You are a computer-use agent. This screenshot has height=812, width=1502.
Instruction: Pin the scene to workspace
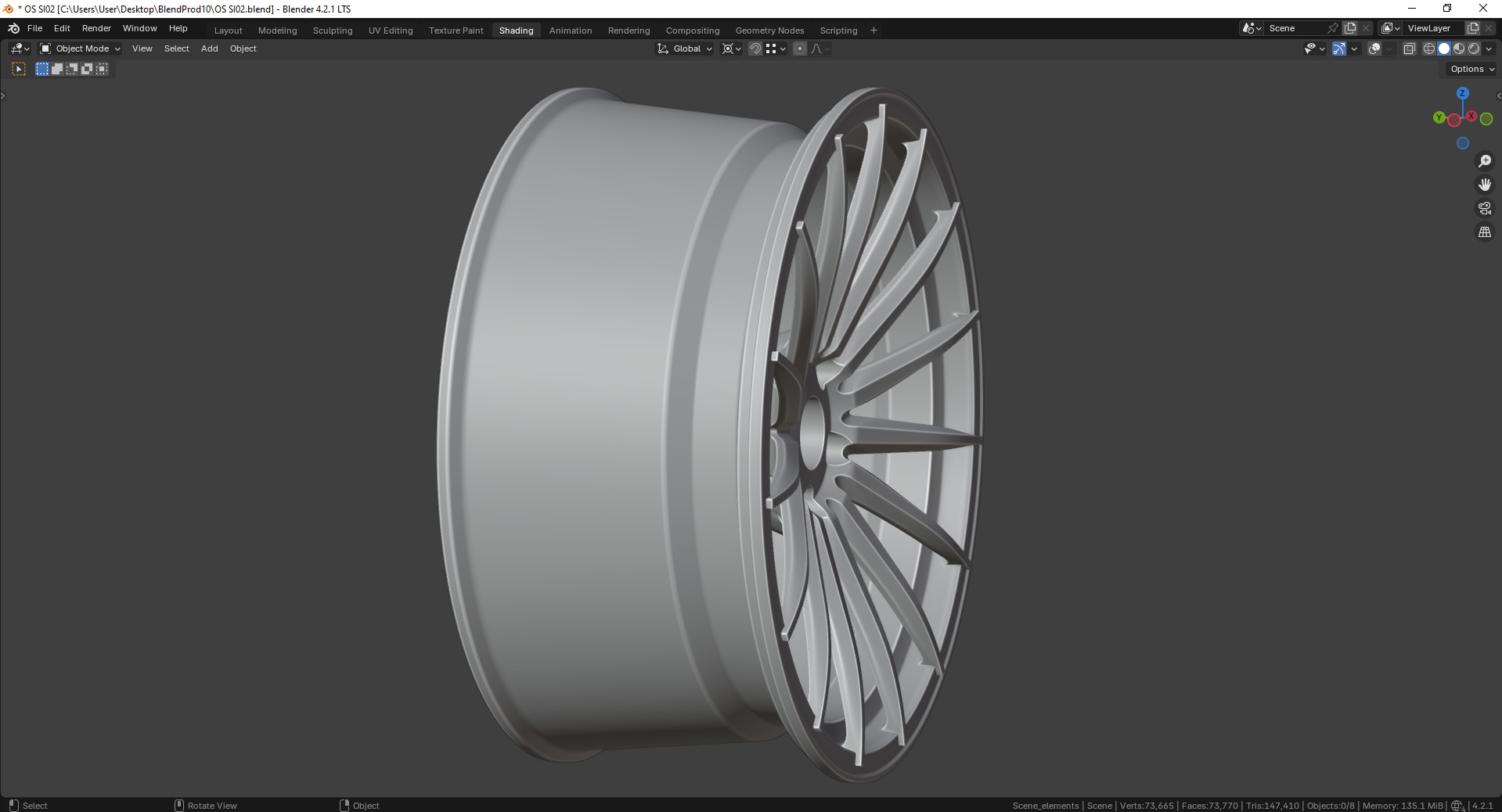coord(1334,28)
